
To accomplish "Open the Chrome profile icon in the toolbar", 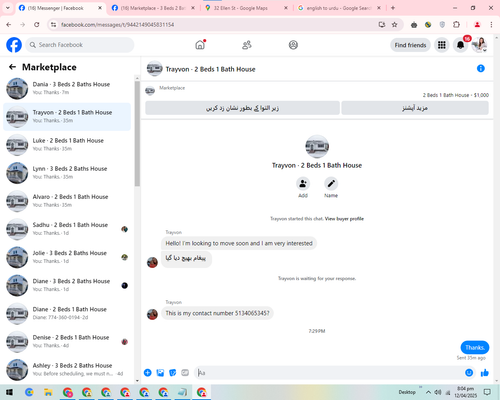I will [477, 25].
